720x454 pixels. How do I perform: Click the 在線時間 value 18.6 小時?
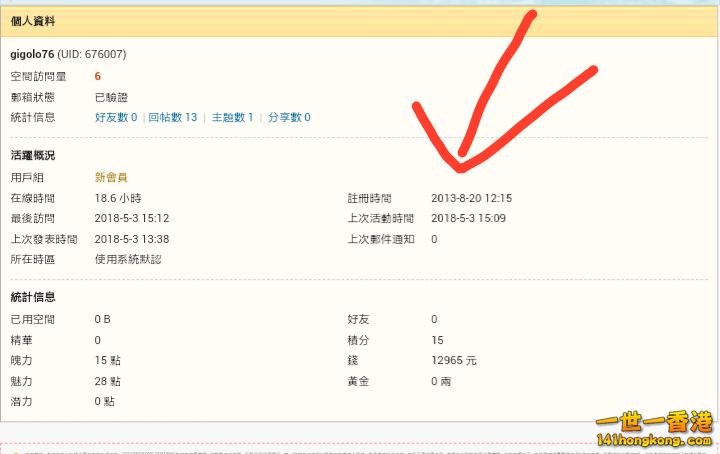pos(118,198)
